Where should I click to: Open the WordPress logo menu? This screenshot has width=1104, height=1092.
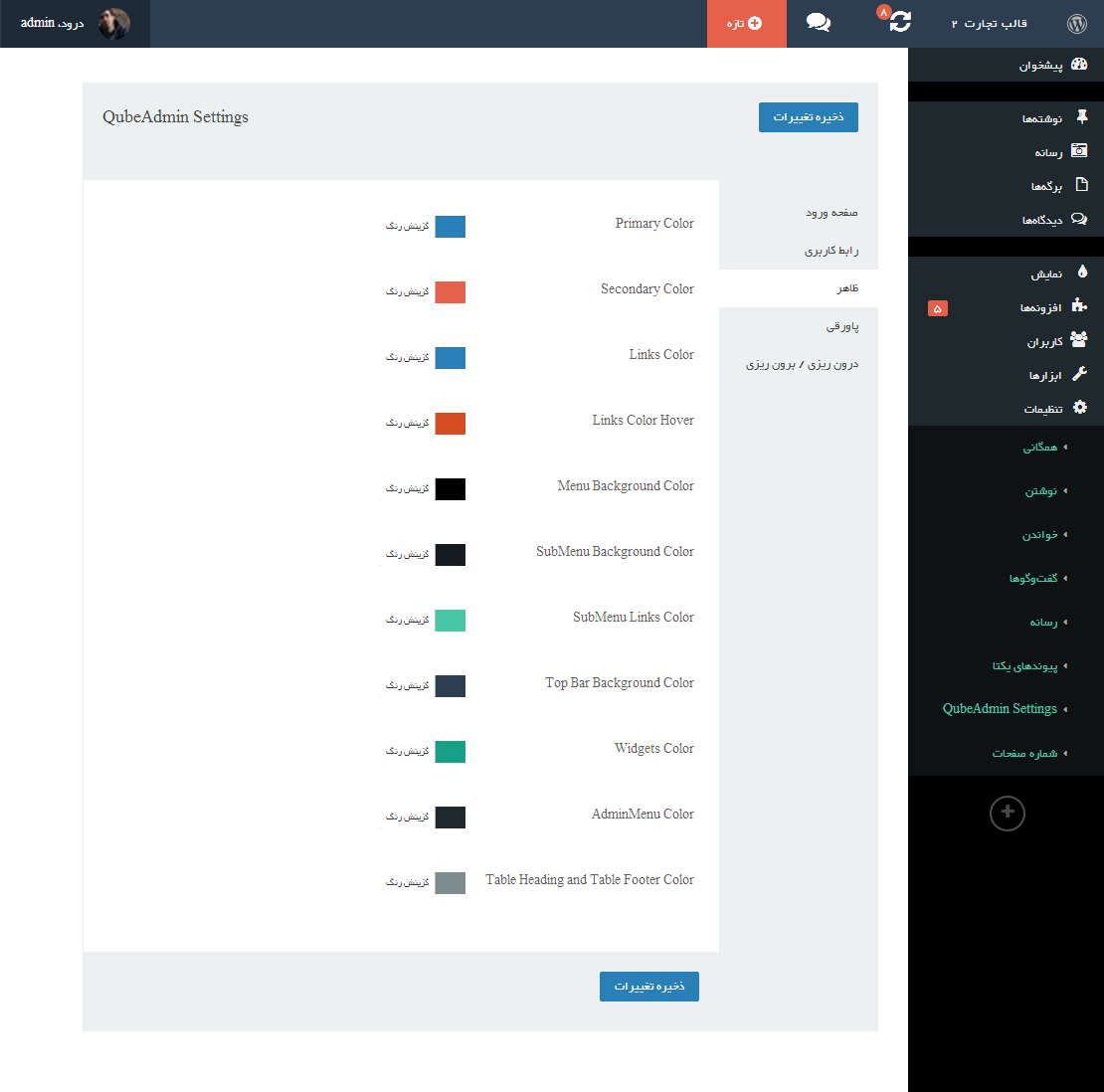(x=1076, y=24)
